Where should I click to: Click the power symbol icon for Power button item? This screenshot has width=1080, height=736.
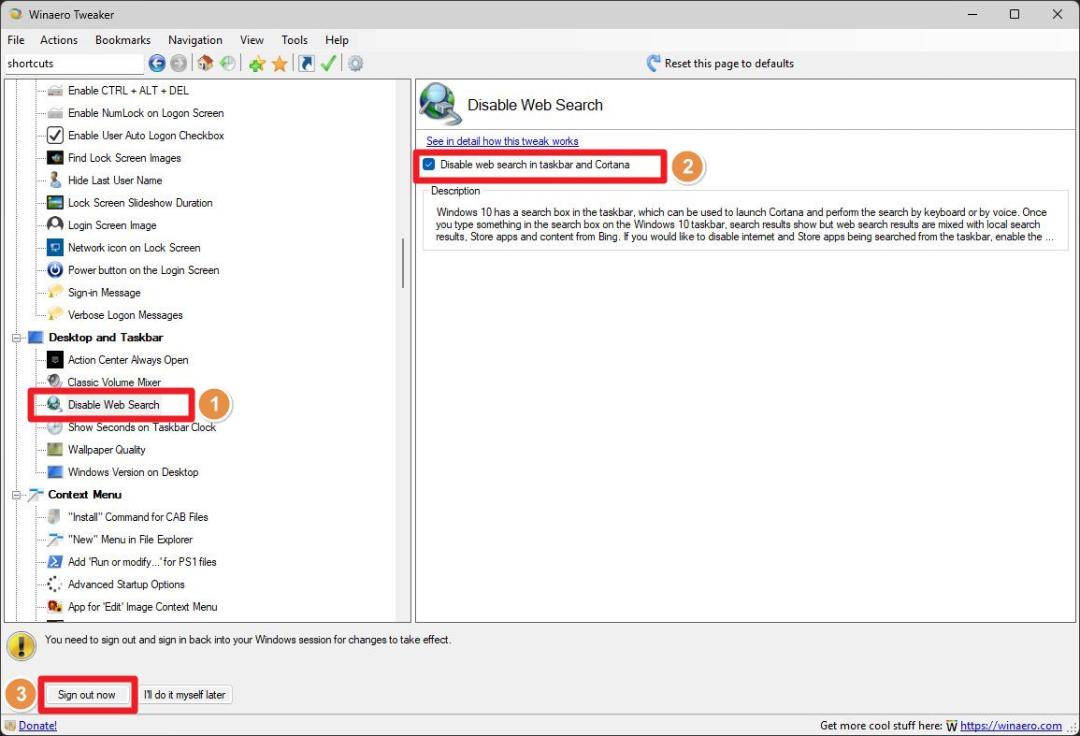55,270
